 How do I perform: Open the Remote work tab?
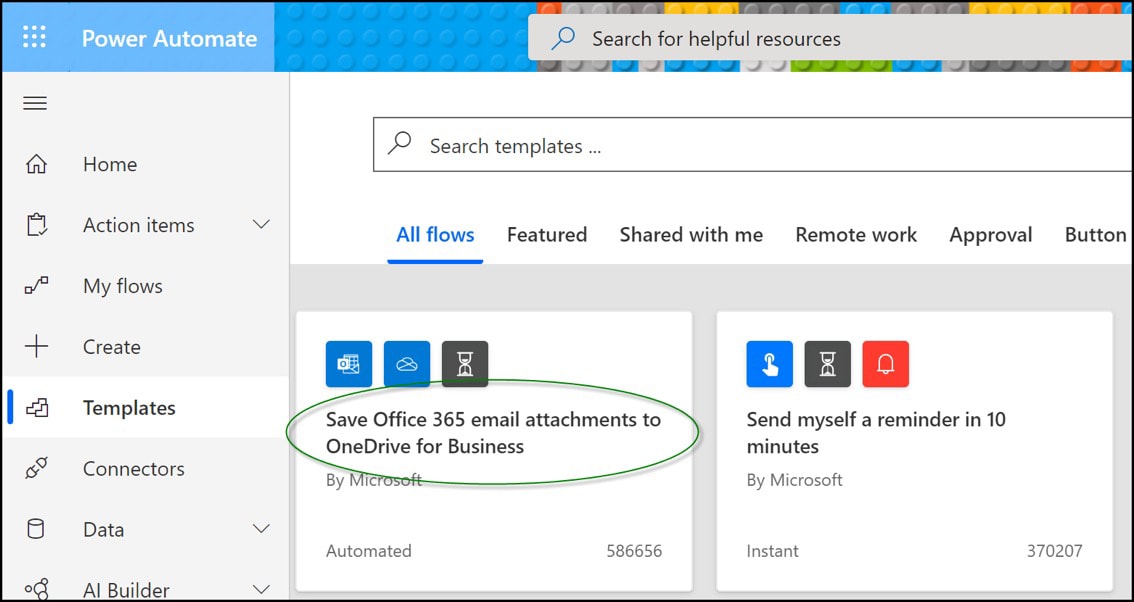tap(856, 235)
